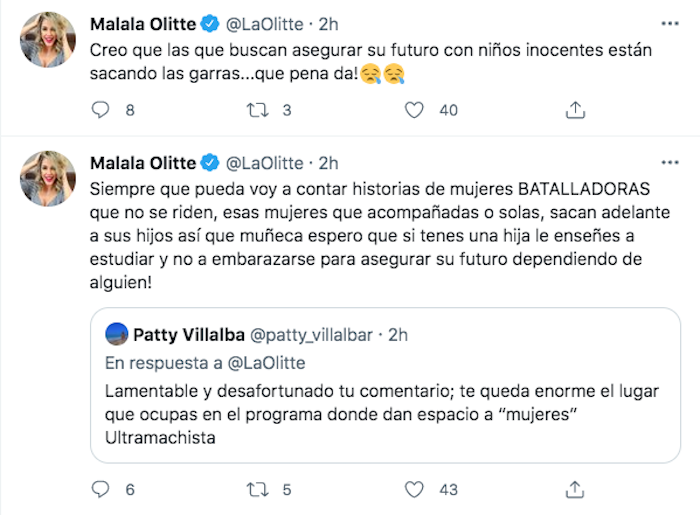
Task: Open the second tweet's profile picture
Action: click(48, 179)
